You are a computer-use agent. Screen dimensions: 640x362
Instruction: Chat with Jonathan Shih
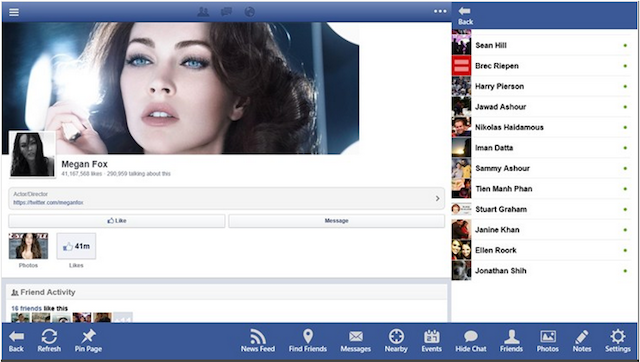click(541, 271)
